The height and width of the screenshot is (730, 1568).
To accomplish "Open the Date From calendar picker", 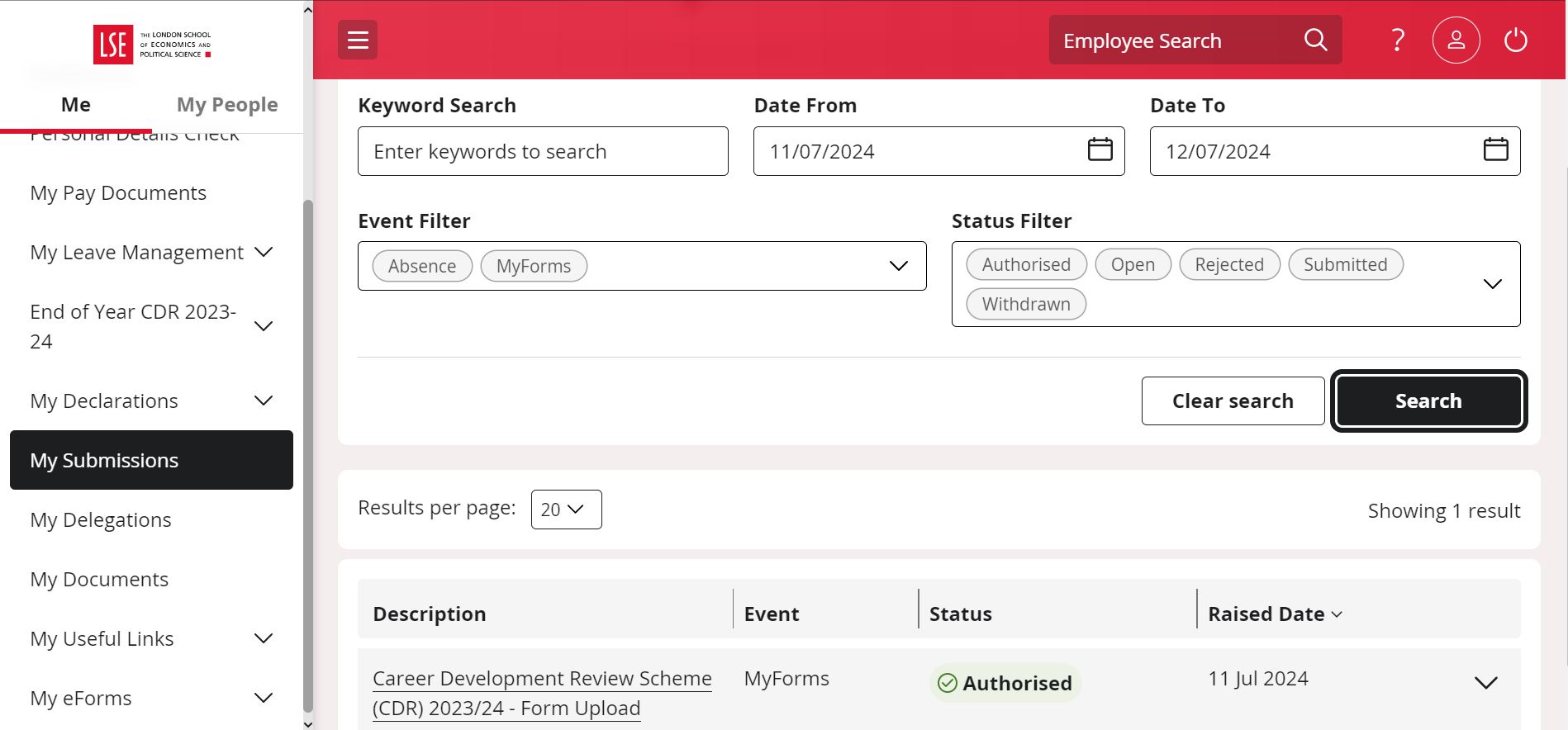I will coord(1100,150).
